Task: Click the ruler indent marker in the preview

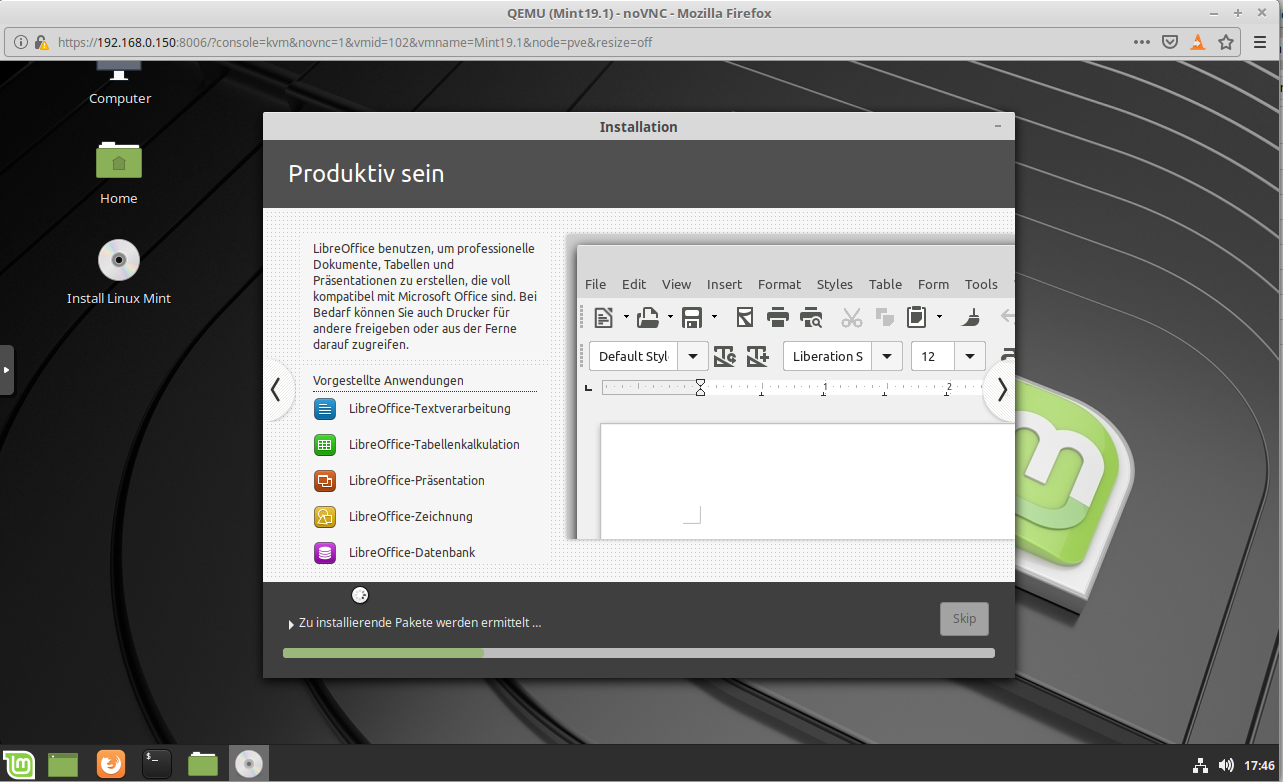Action: tap(700, 387)
